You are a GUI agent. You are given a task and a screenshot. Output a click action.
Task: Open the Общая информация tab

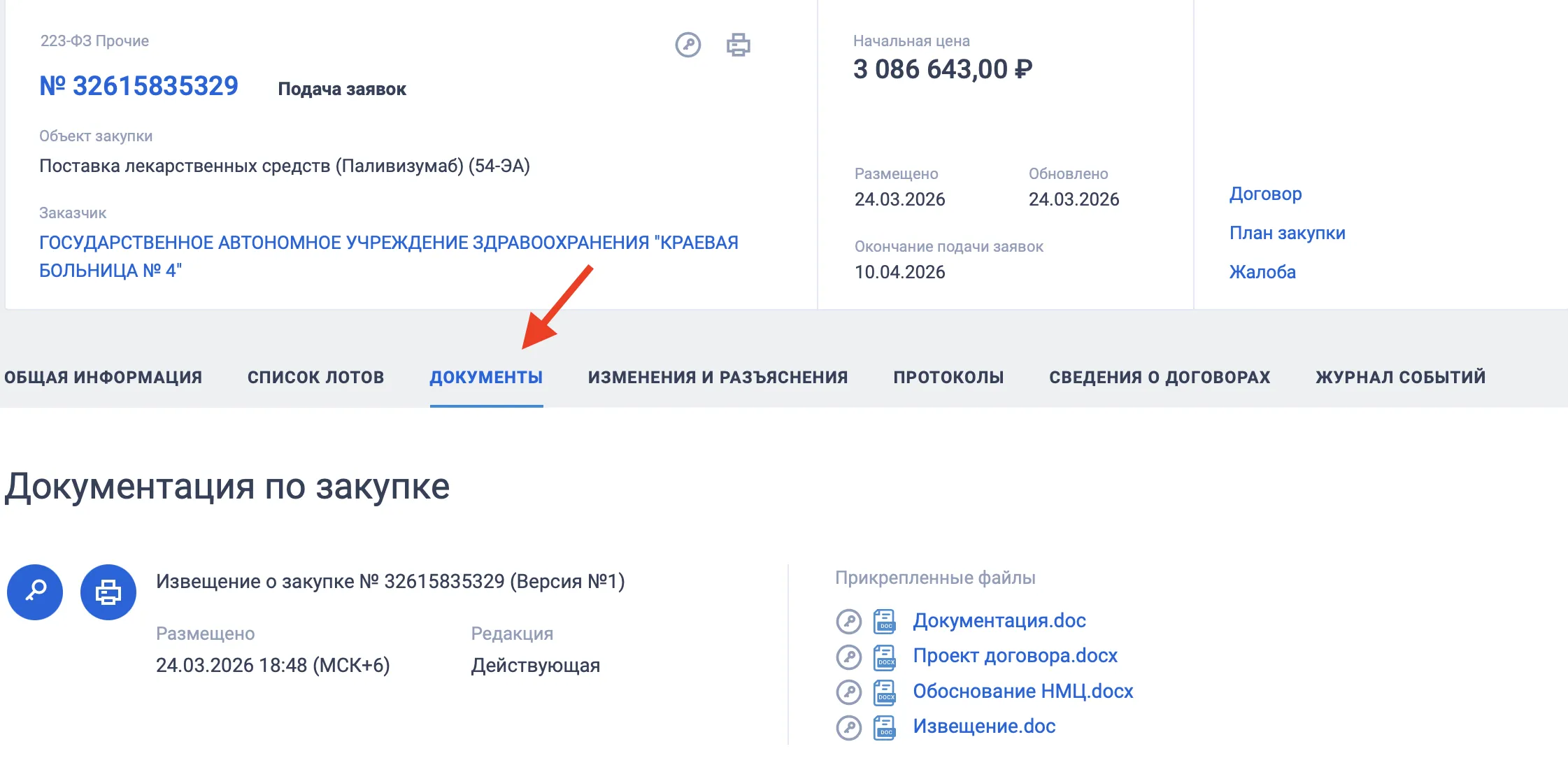coord(103,377)
